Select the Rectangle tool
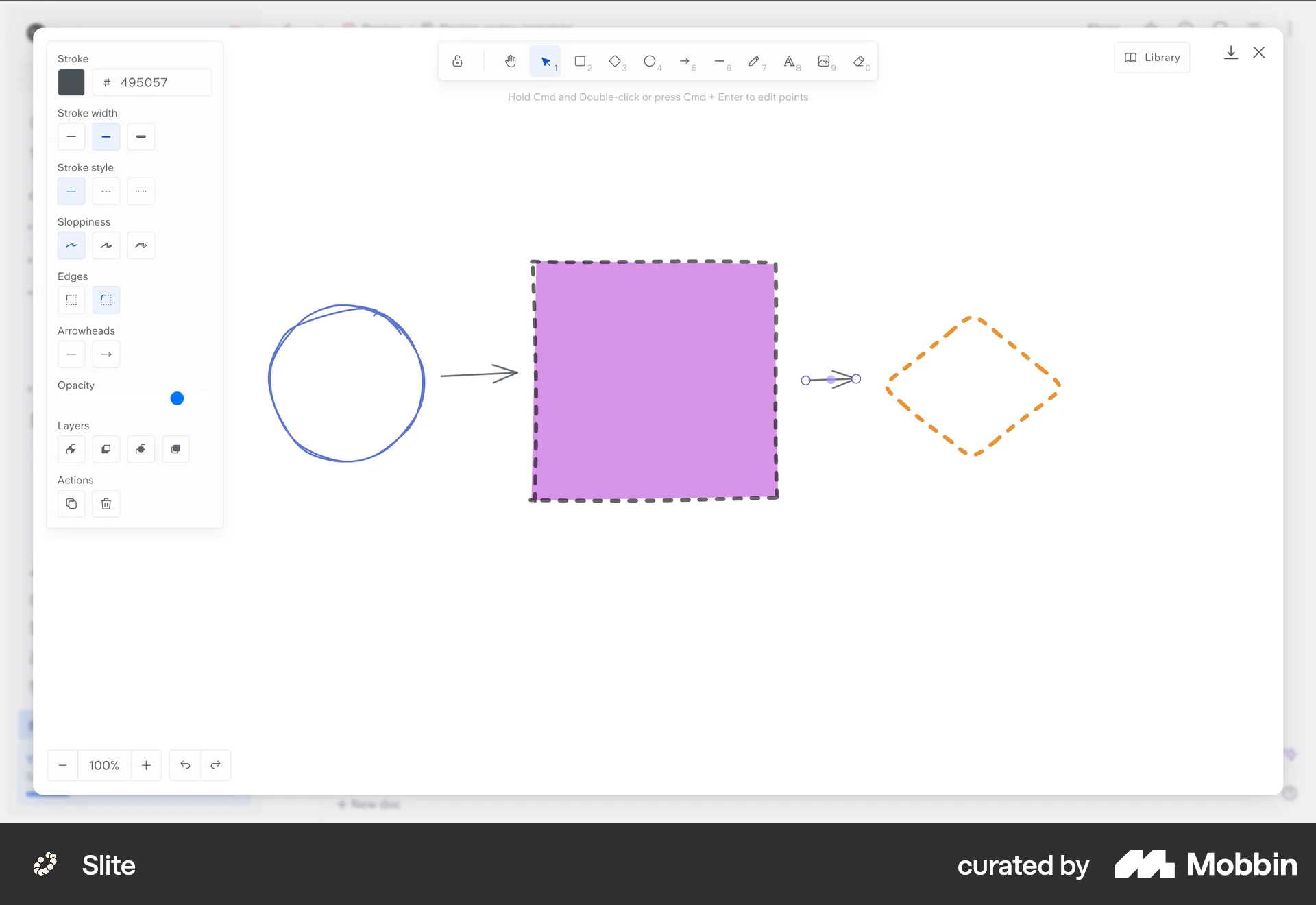 [581, 61]
